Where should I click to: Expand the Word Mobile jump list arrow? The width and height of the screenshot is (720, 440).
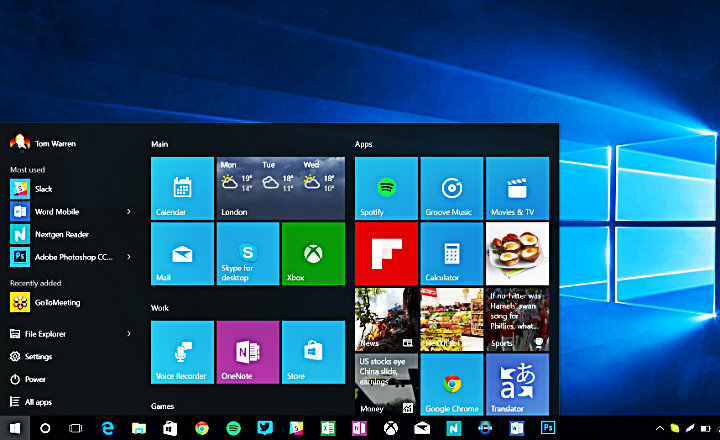[x=129, y=211]
